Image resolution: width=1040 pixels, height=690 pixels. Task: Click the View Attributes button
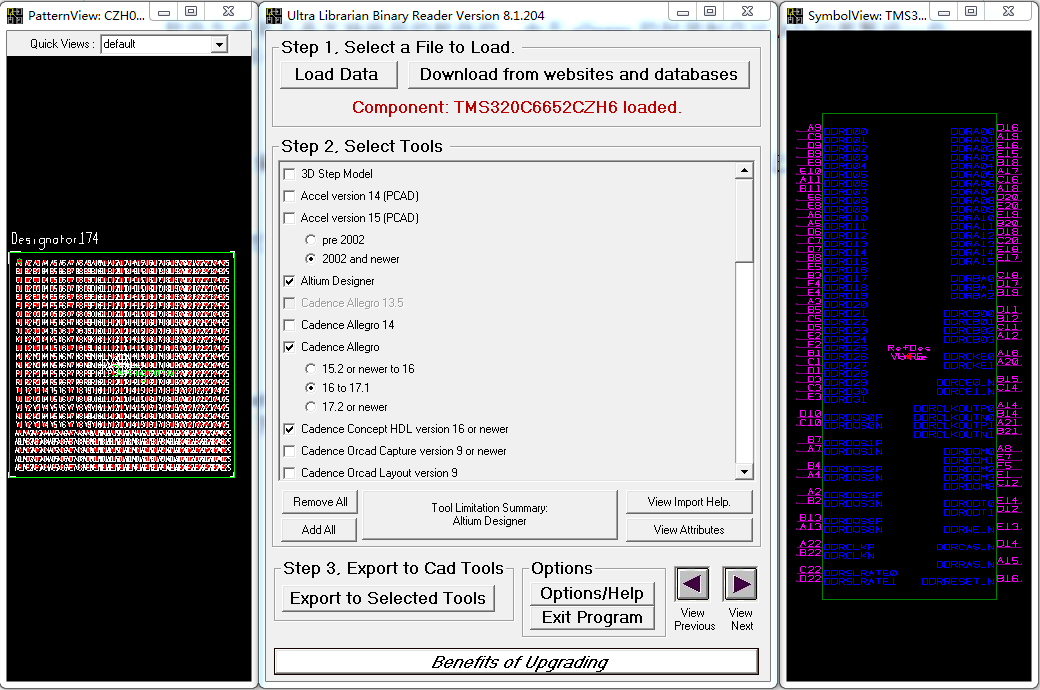[x=689, y=529]
